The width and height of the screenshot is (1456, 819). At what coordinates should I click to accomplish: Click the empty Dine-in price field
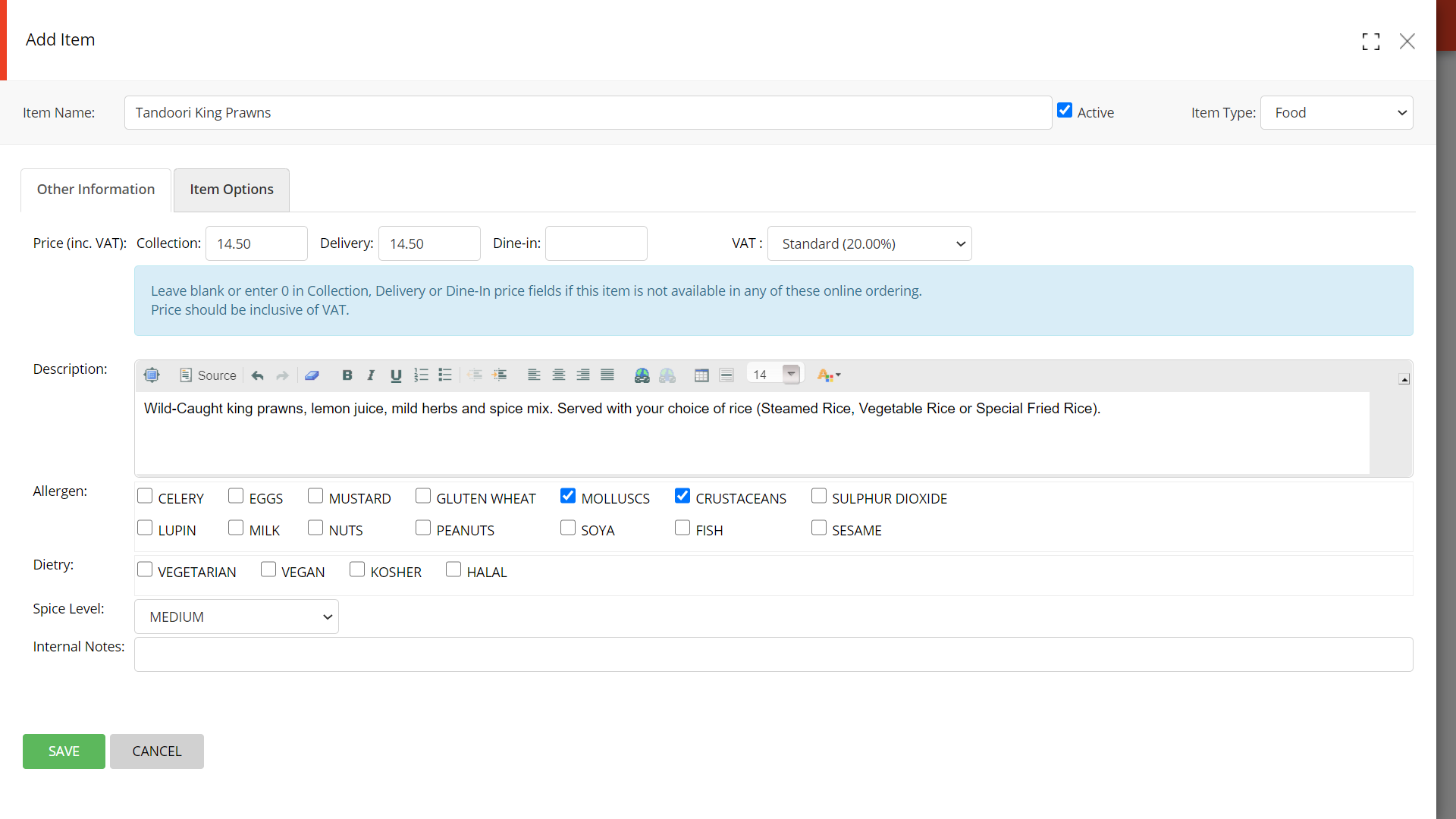click(x=596, y=243)
